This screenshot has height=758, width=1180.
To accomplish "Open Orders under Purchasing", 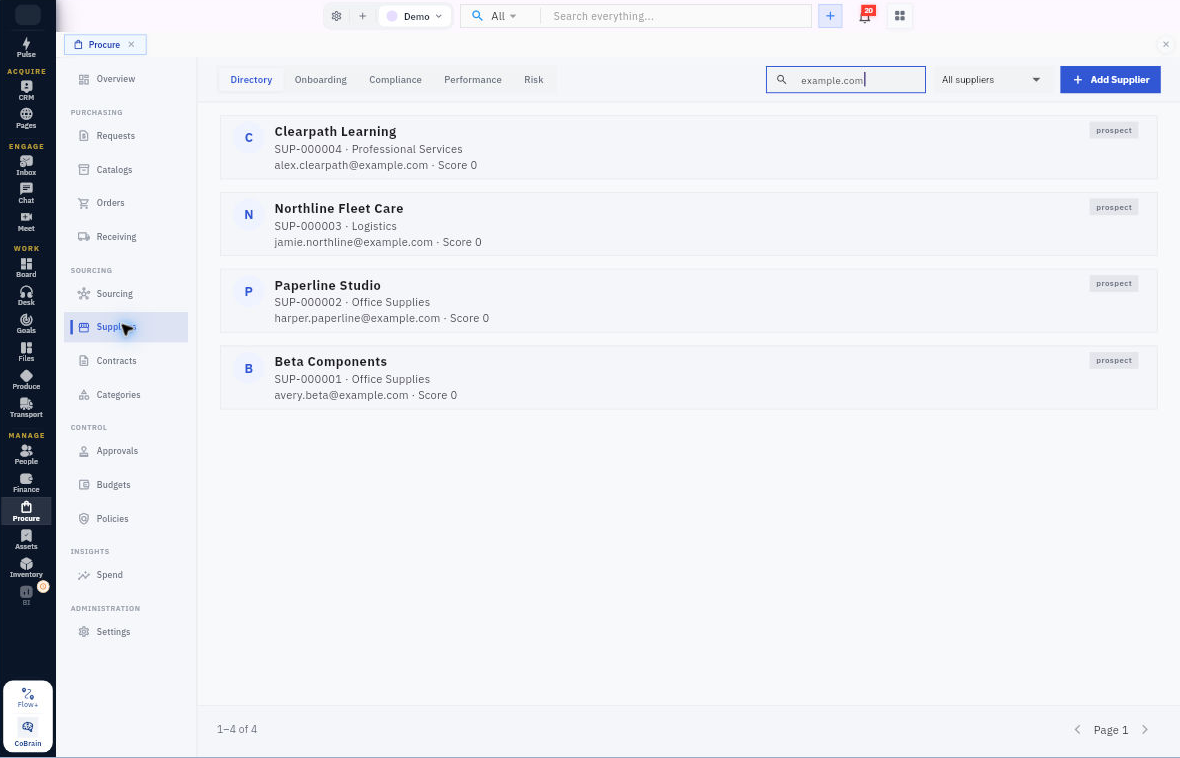I will [126, 203].
